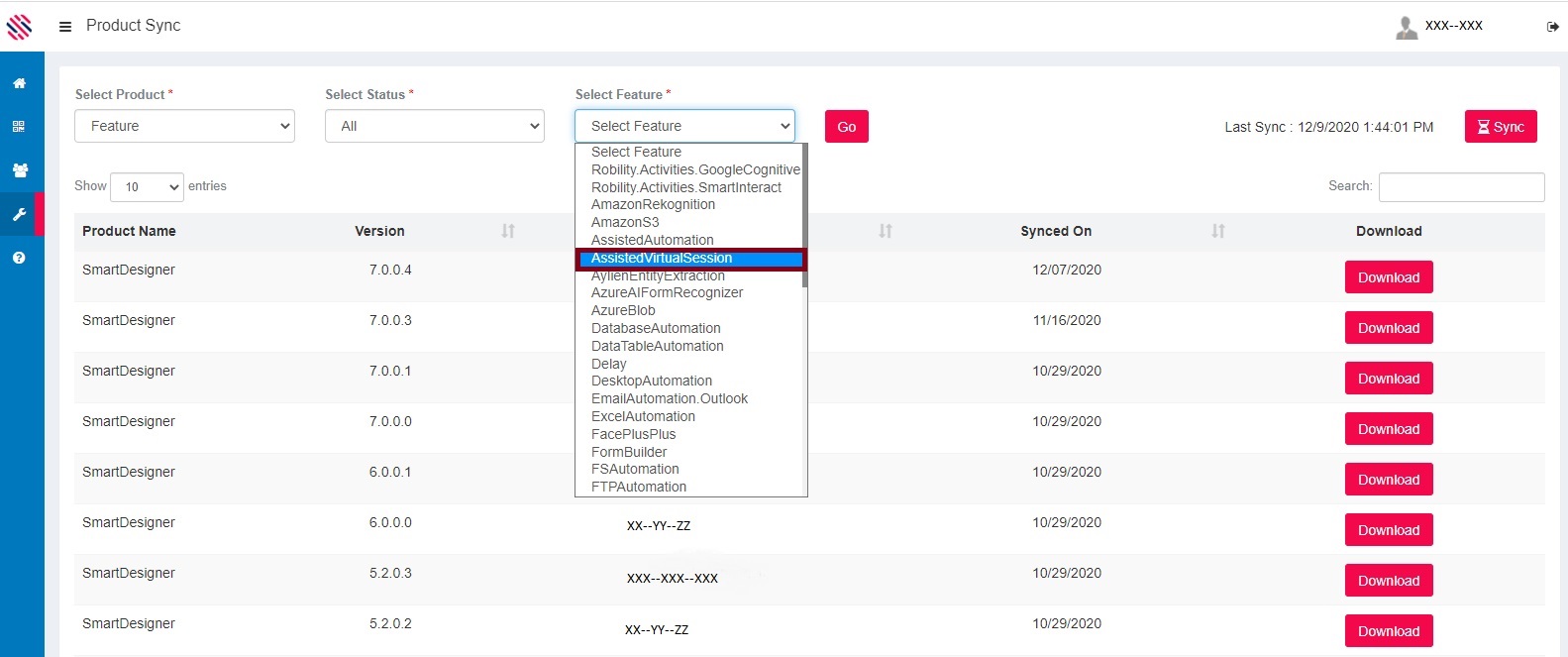Image resolution: width=1568 pixels, height=657 pixels.
Task: Select the wrench tools sidebar icon
Action: click(19, 214)
